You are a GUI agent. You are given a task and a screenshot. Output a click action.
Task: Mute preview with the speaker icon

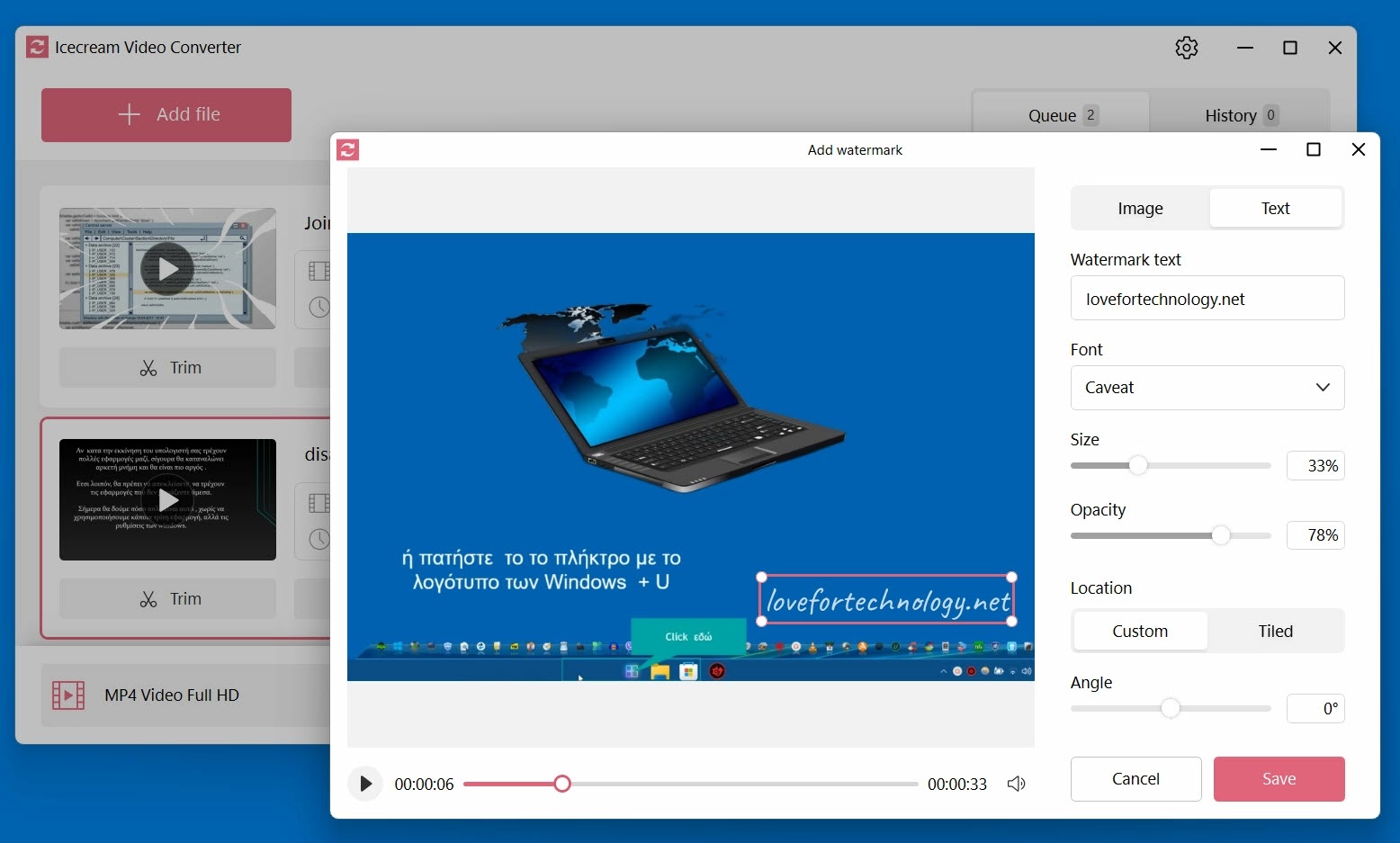tap(1017, 784)
